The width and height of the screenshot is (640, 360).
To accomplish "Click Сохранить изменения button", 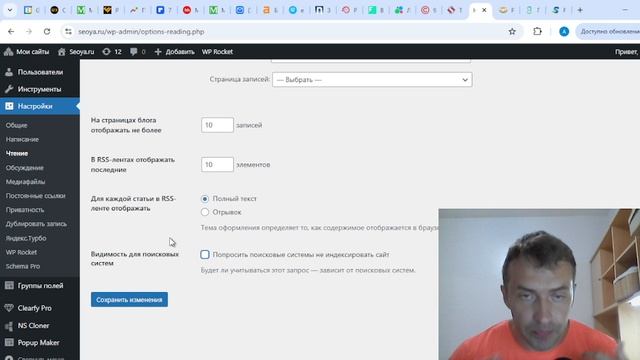I will coord(129,300).
